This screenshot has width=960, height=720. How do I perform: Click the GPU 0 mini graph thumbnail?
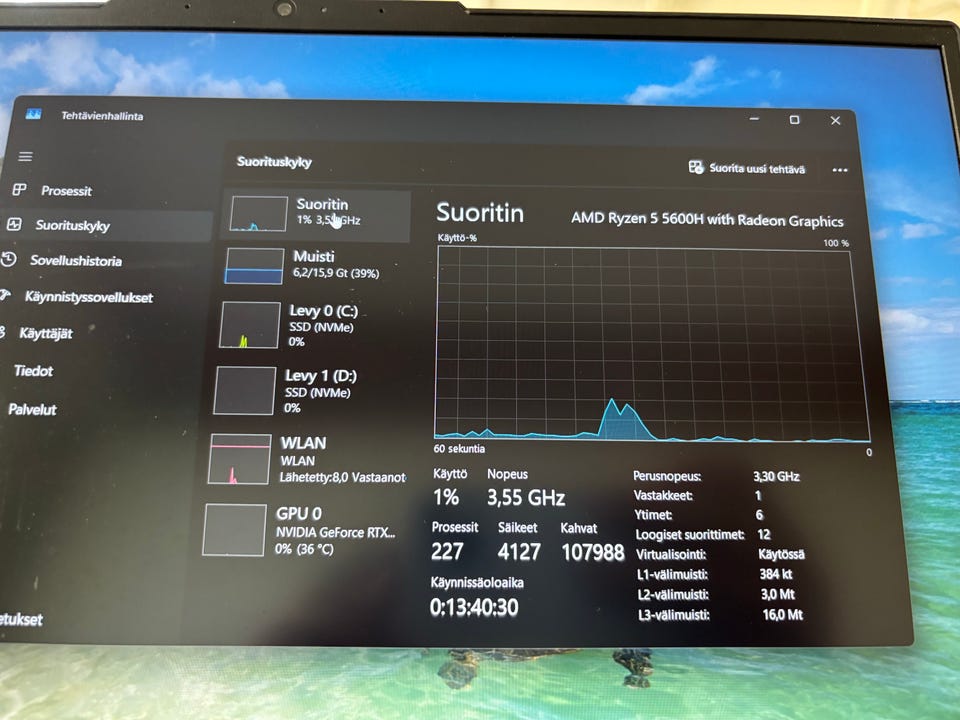234,530
